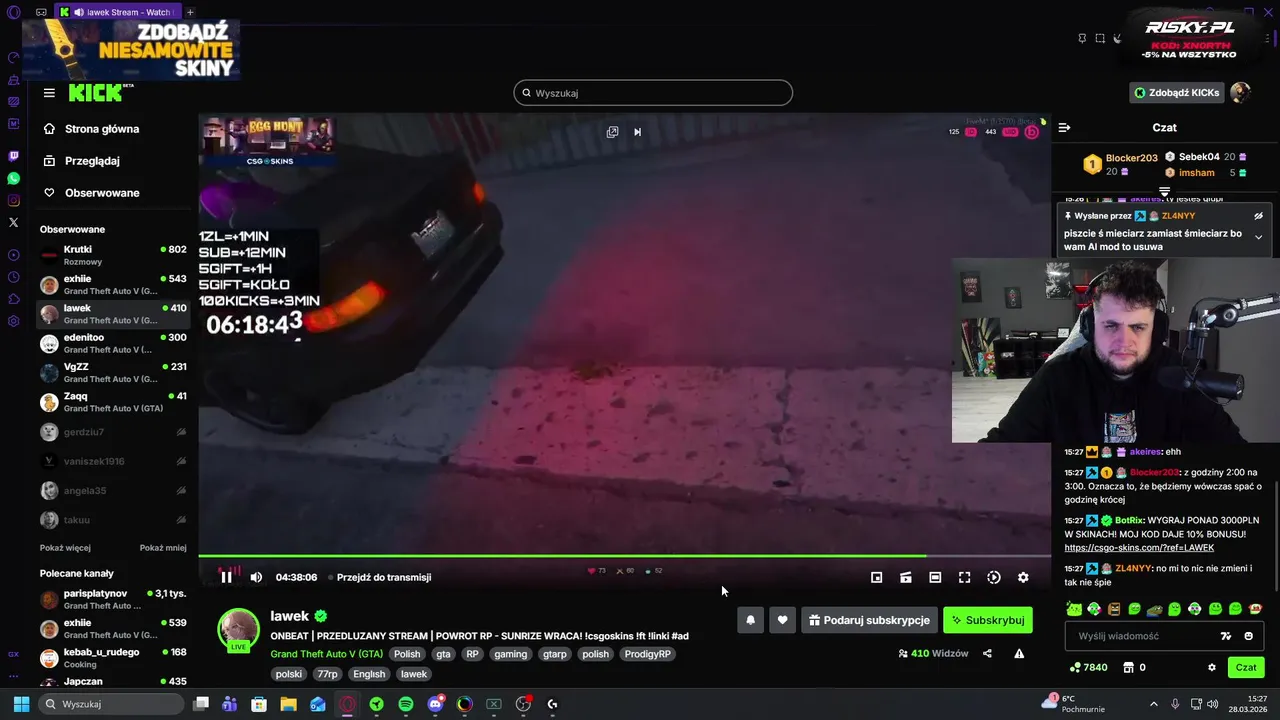
Task: Seek on the green video progress bar
Action: (624, 556)
